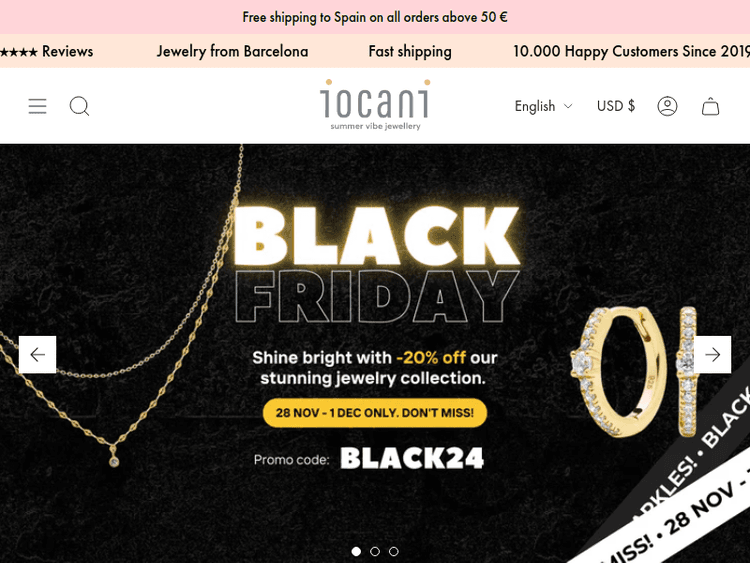Select the first slide indicator dot
This screenshot has width=750, height=563.
(x=356, y=551)
